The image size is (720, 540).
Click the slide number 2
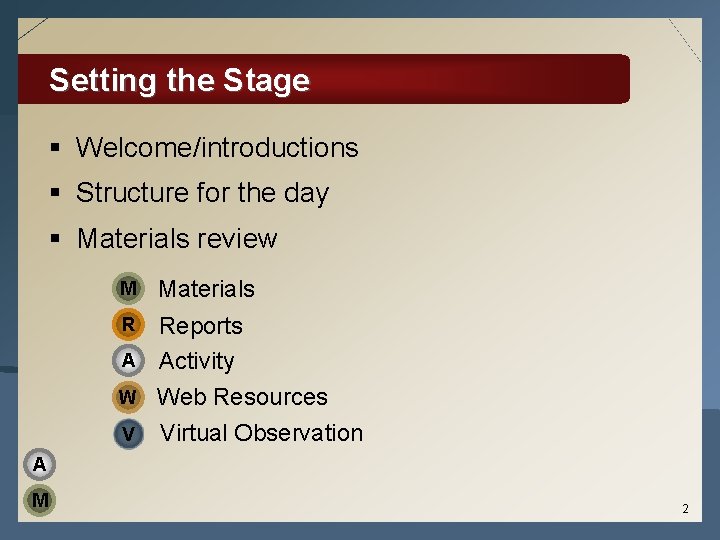tap(685, 509)
